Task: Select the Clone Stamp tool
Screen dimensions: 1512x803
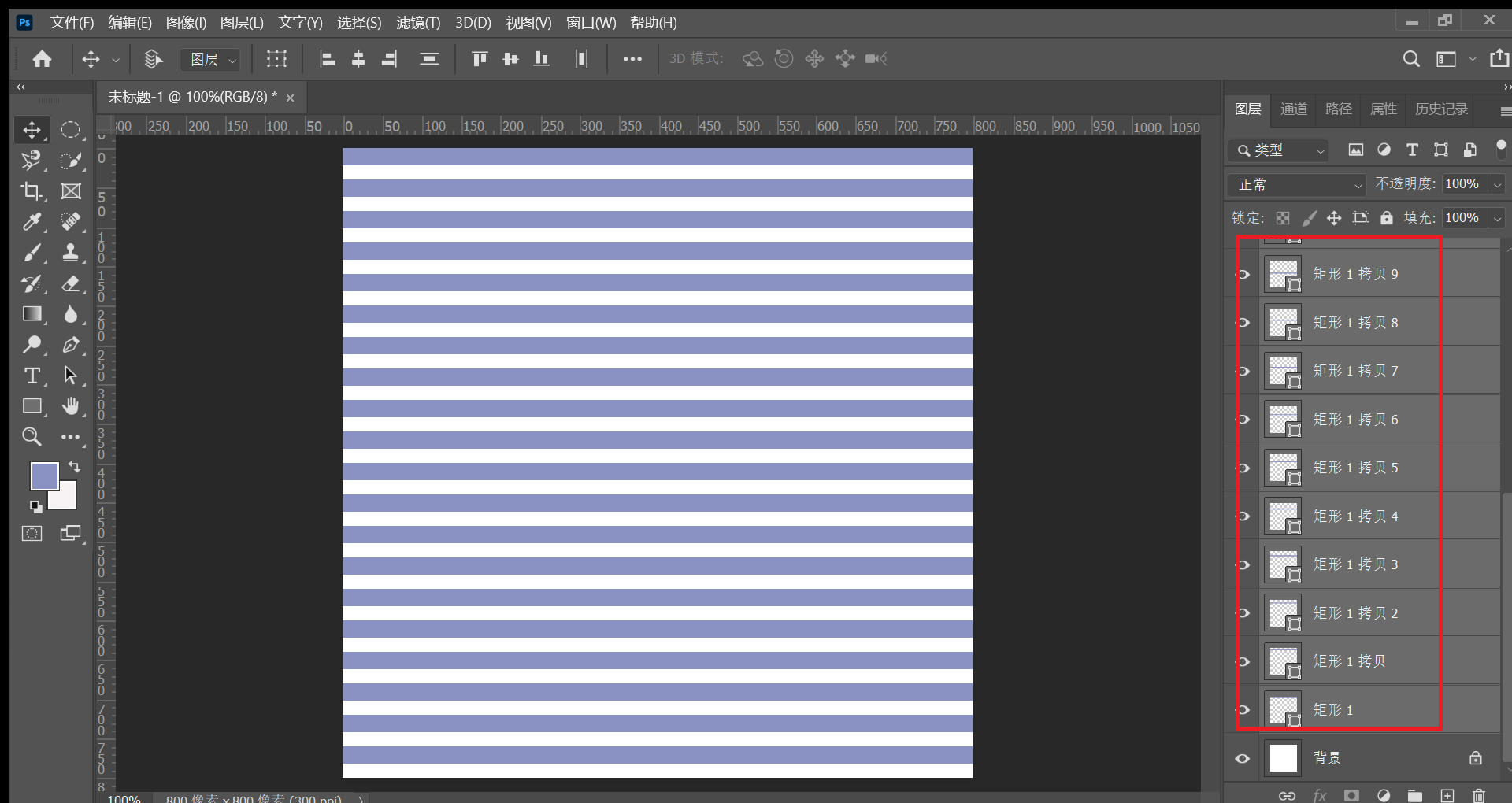Action: click(x=71, y=253)
